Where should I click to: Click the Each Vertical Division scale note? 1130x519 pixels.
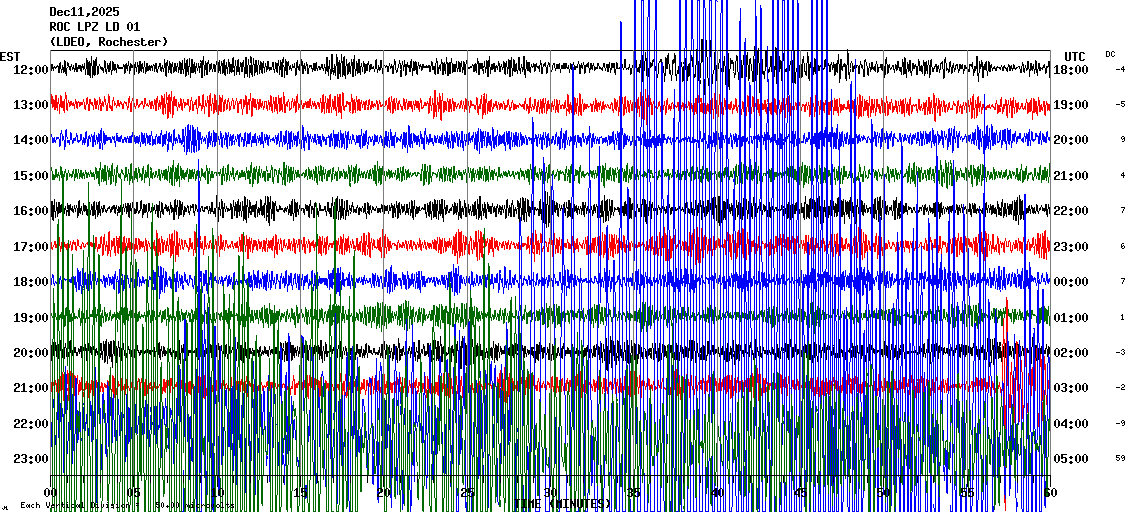tap(127, 505)
